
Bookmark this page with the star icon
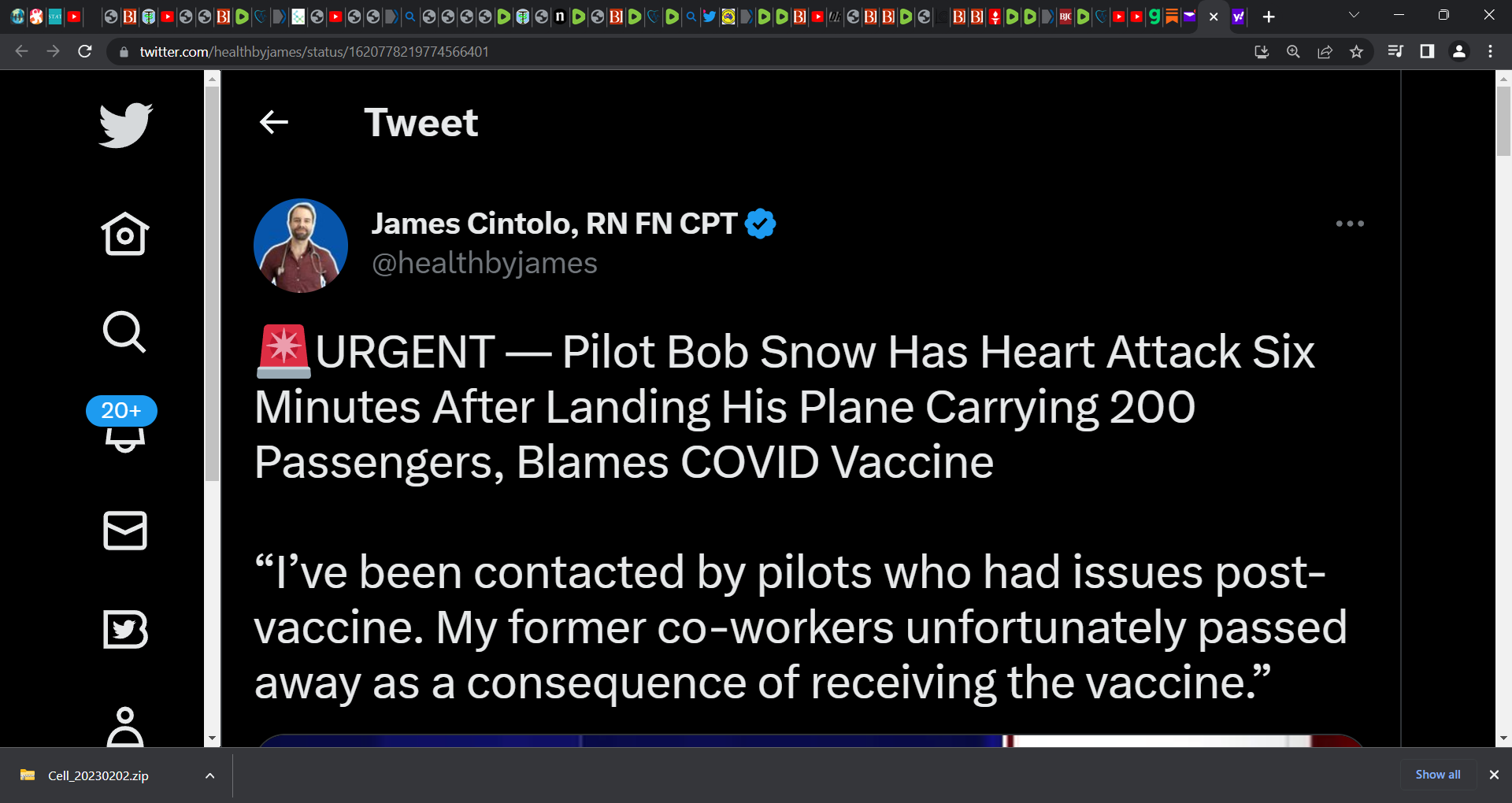click(x=1357, y=51)
